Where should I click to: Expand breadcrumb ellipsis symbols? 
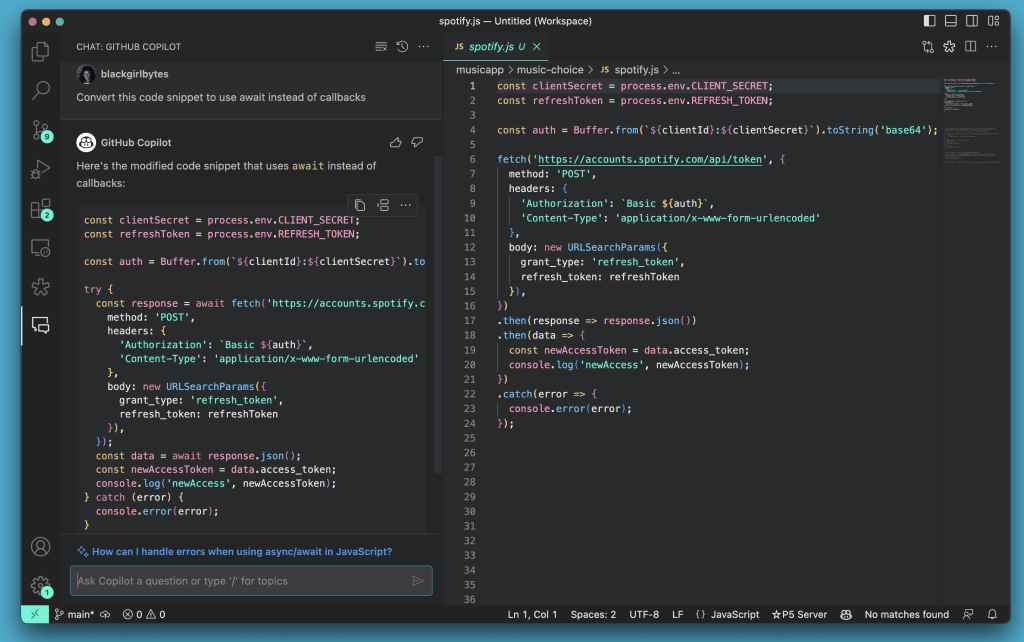coord(676,70)
